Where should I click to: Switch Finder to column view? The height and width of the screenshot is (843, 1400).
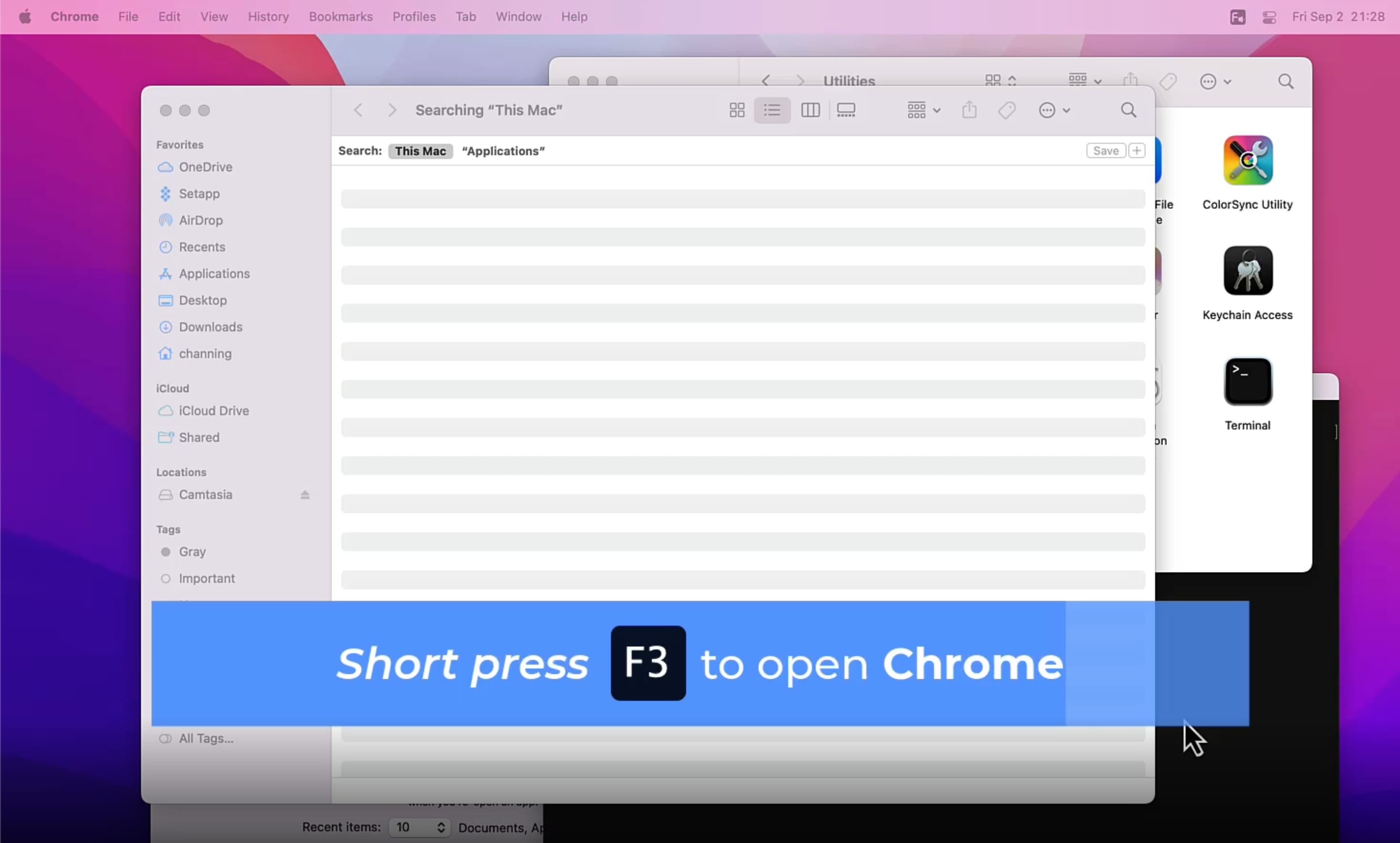pos(810,110)
